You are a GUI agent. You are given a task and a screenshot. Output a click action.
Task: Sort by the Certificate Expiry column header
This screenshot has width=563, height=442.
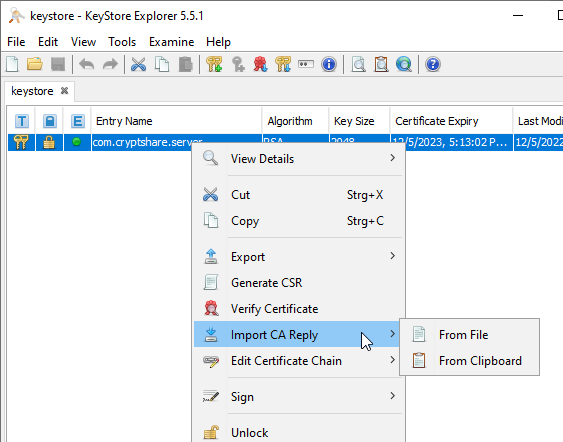coord(451,121)
